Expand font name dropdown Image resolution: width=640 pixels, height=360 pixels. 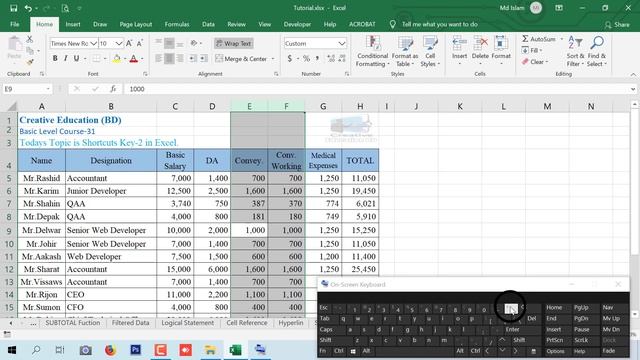click(93, 43)
